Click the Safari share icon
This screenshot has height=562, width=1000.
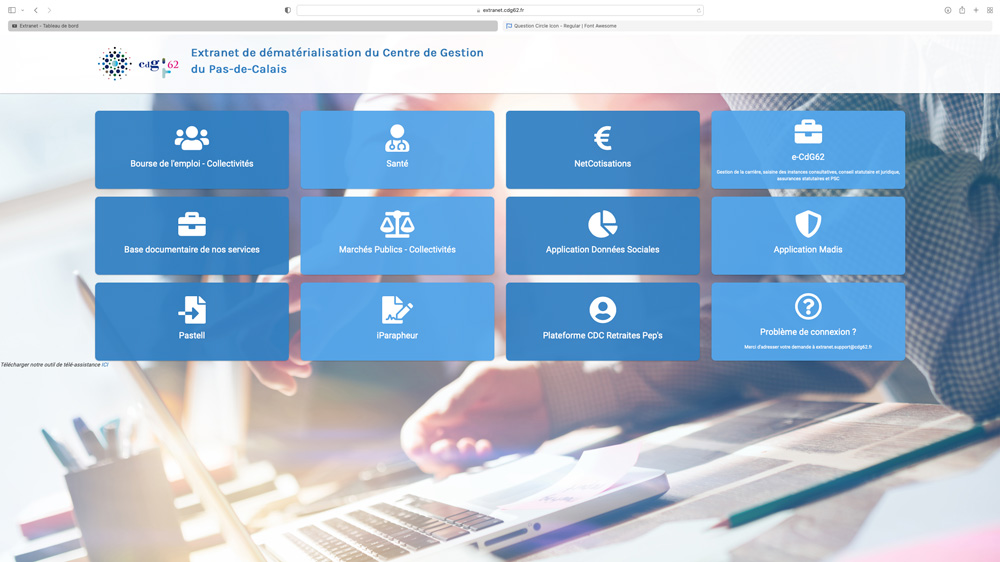point(962,10)
